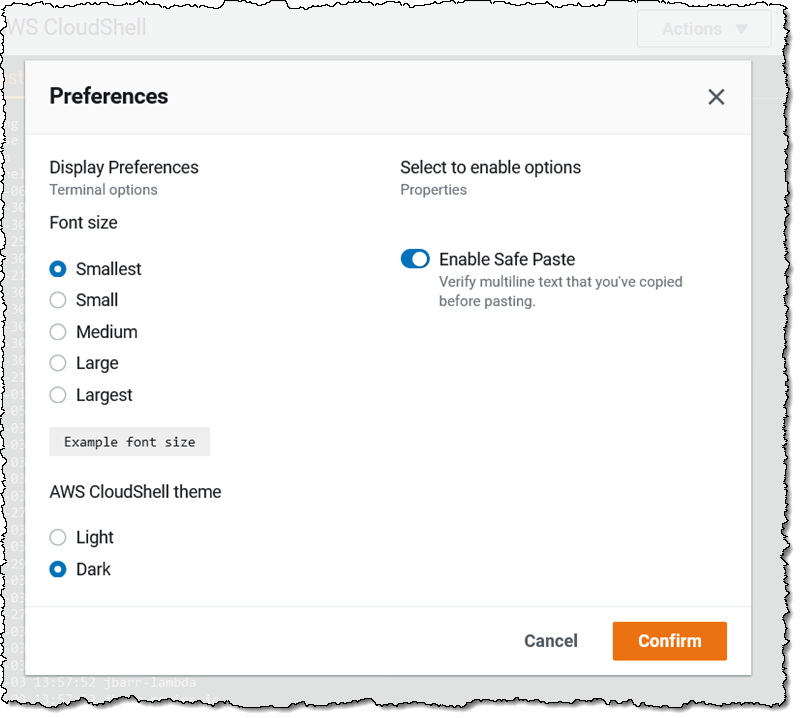Image resolution: width=800 pixels, height=718 pixels.
Task: Click the Font size section label
Action: 83,222
